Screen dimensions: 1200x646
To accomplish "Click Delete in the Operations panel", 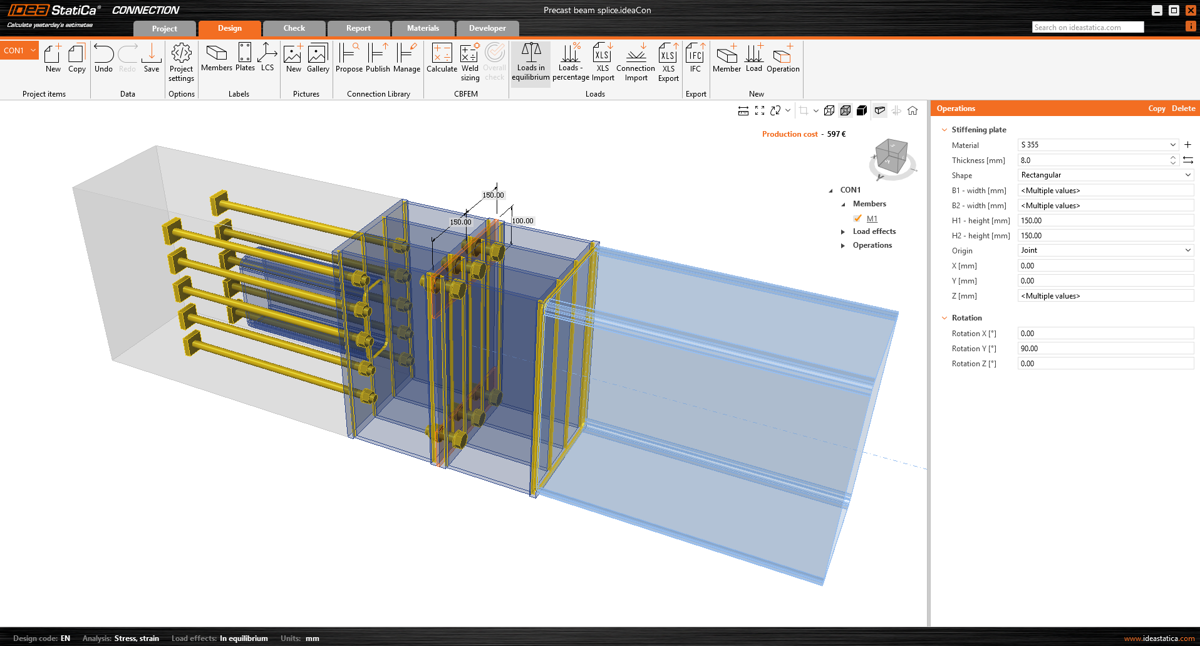I will coord(1183,108).
